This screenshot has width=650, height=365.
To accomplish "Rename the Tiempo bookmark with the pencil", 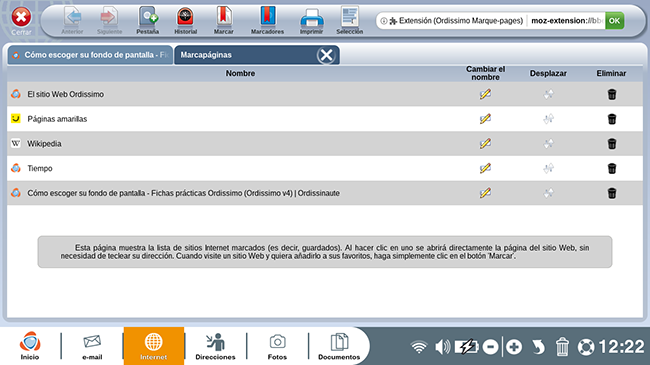I will pyautogui.click(x=485, y=168).
